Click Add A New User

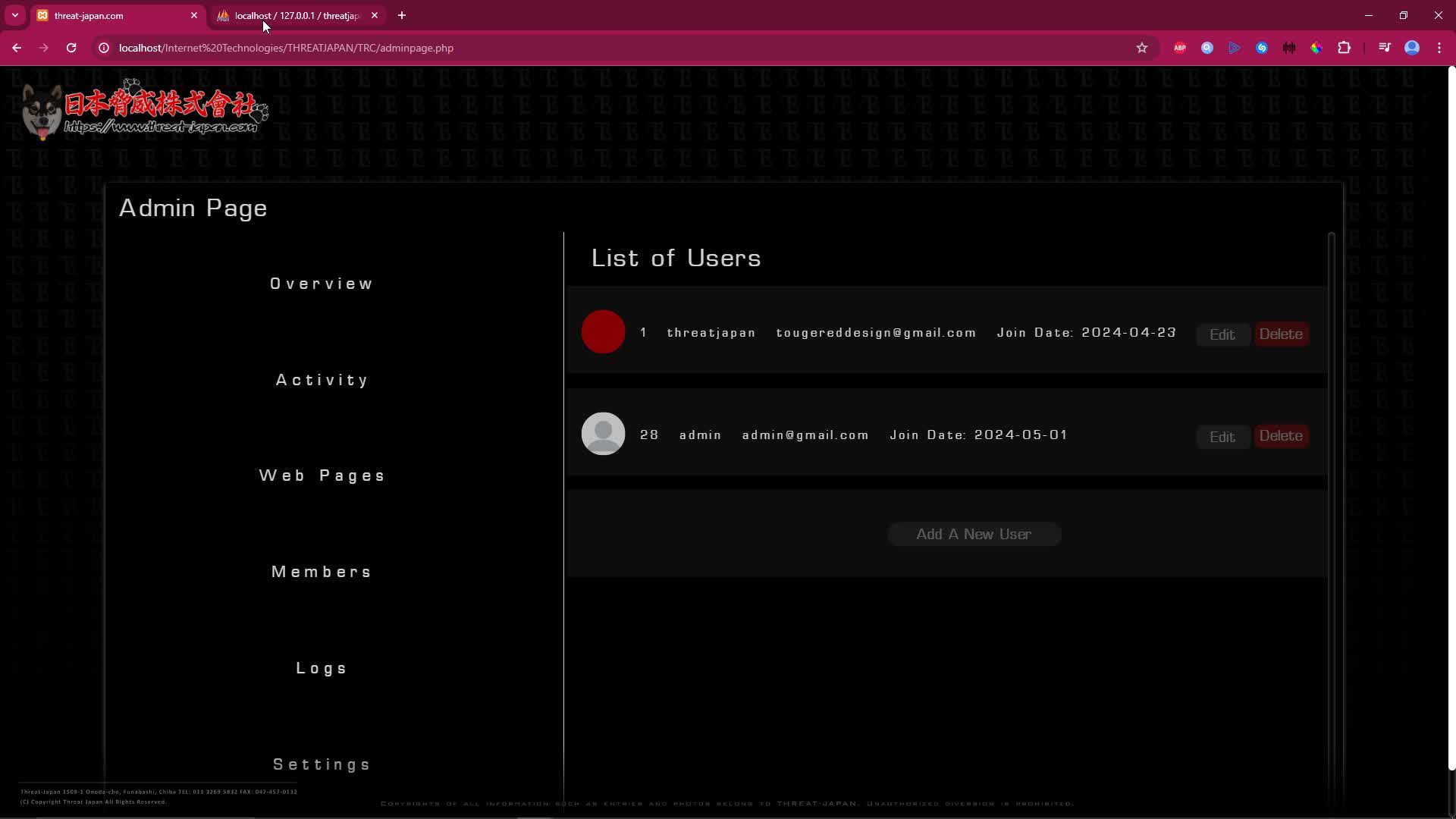point(974,534)
